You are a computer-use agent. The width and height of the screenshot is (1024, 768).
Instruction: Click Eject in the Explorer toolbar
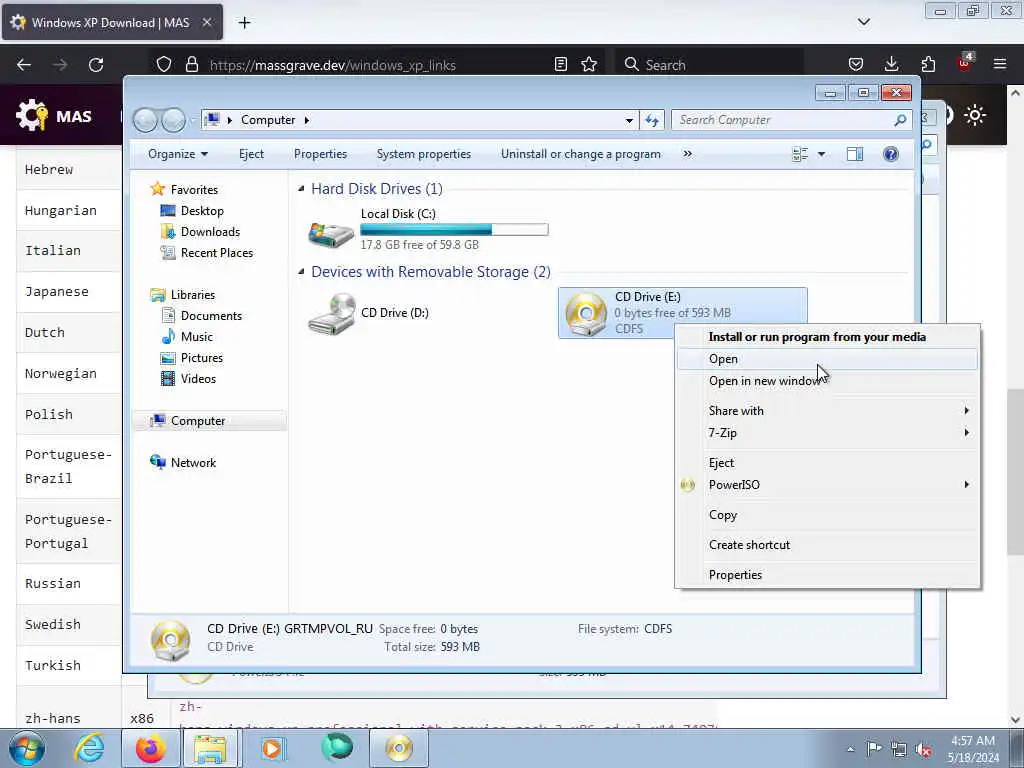tap(251, 154)
